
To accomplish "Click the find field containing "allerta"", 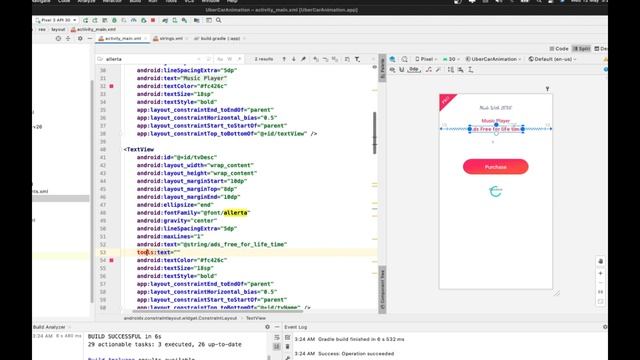I will pyautogui.click(x=151, y=59).
